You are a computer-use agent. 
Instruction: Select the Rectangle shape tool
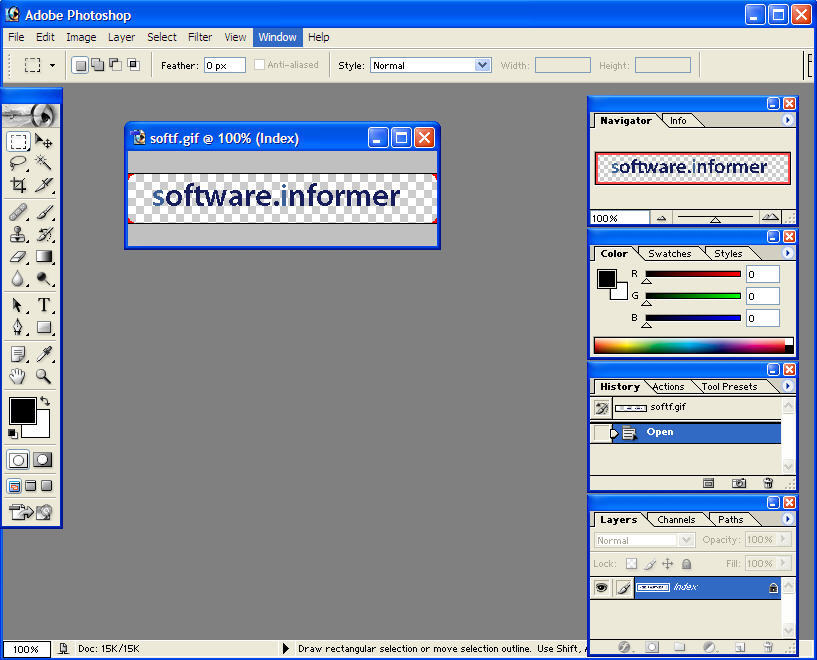(x=44, y=327)
